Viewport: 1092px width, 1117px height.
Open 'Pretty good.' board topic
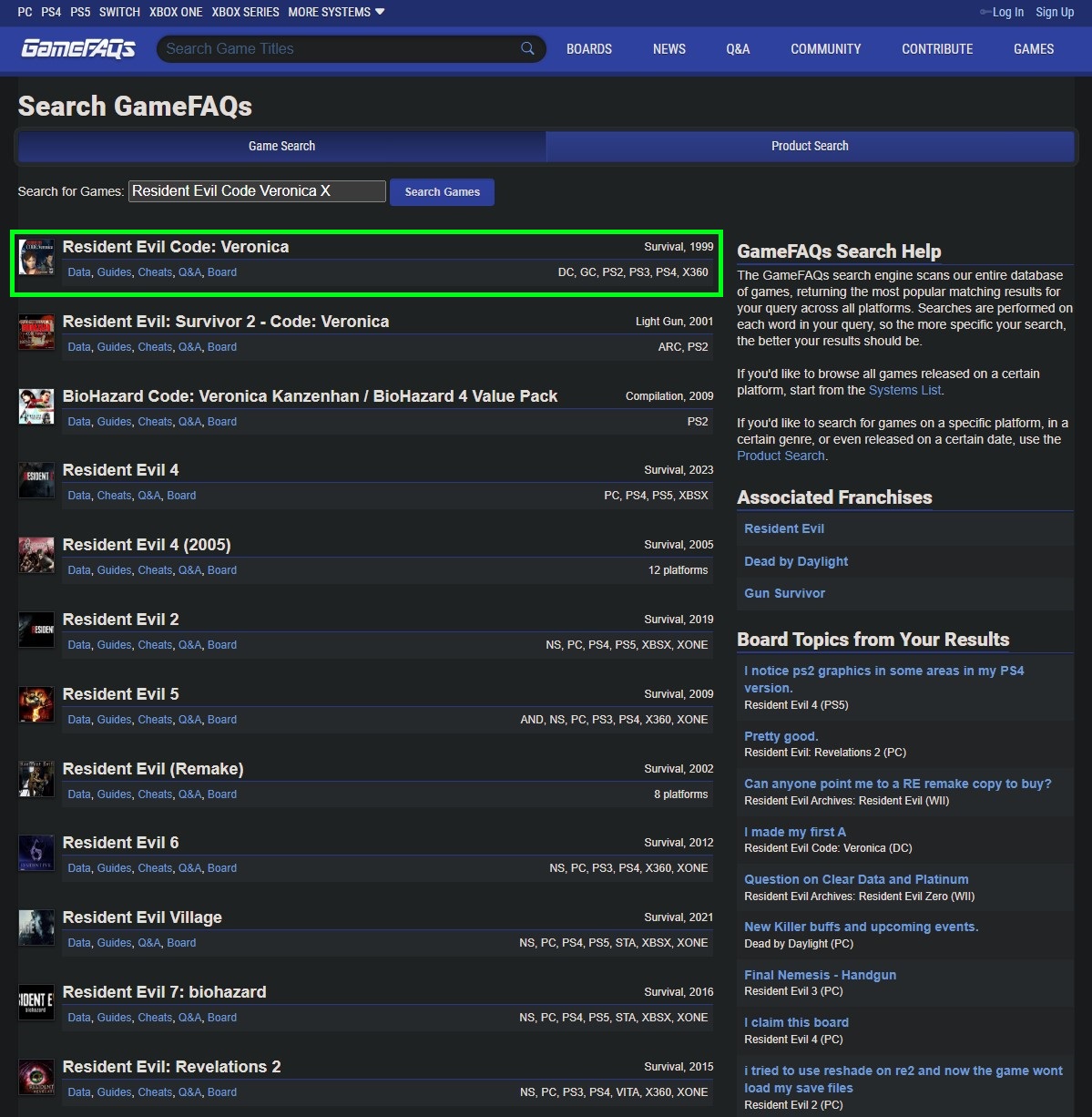781,736
